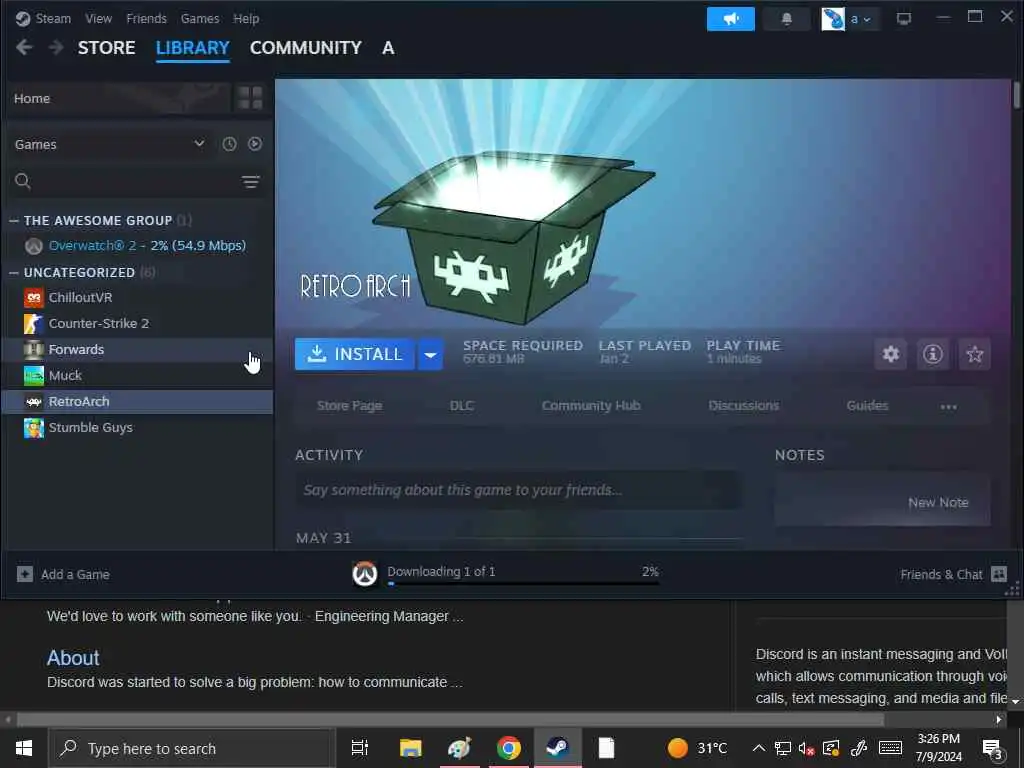
Task: Go back with the left arrow
Action: click(24, 47)
